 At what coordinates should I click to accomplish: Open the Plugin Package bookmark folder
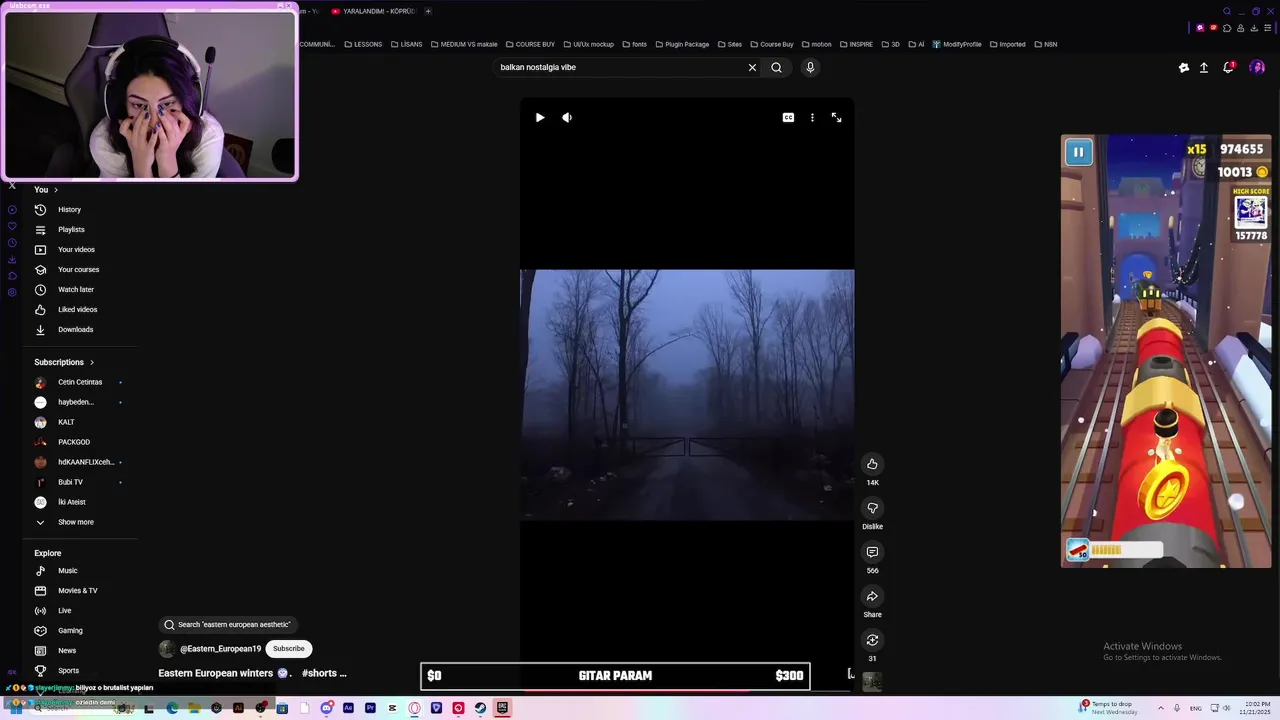(x=682, y=44)
